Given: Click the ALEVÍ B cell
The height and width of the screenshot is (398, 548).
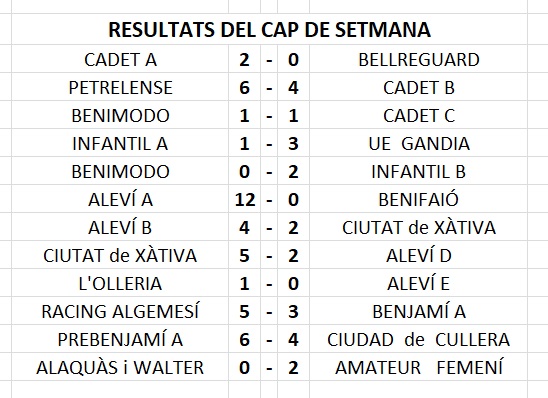Looking at the screenshot, I should pyautogui.click(x=120, y=227).
